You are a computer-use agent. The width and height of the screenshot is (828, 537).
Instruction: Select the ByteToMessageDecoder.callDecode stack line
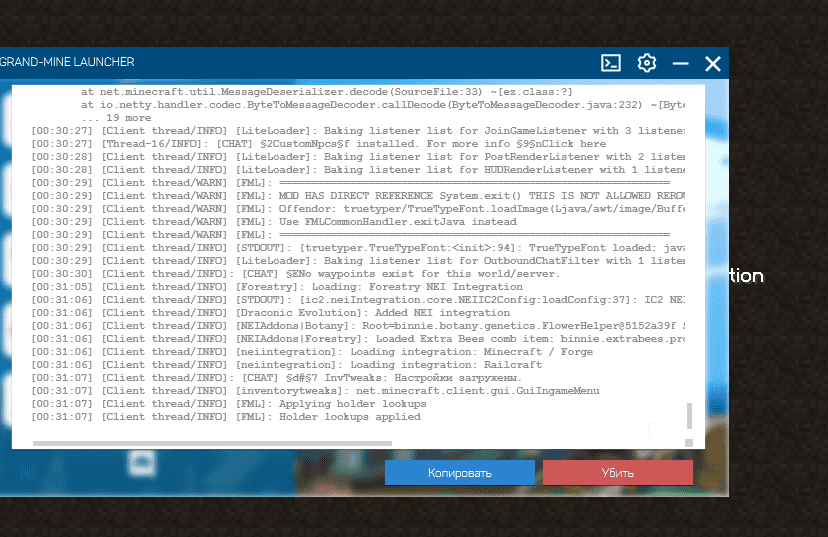click(383, 105)
